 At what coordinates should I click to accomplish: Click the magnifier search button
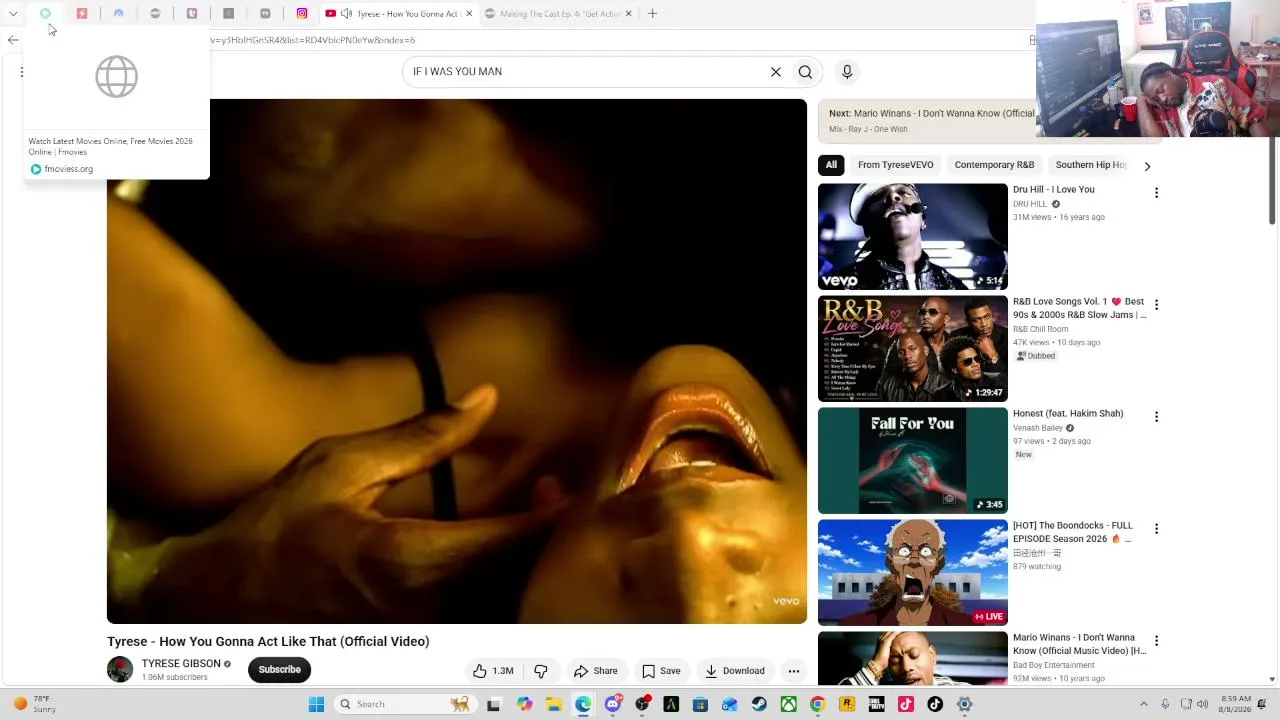tap(805, 72)
